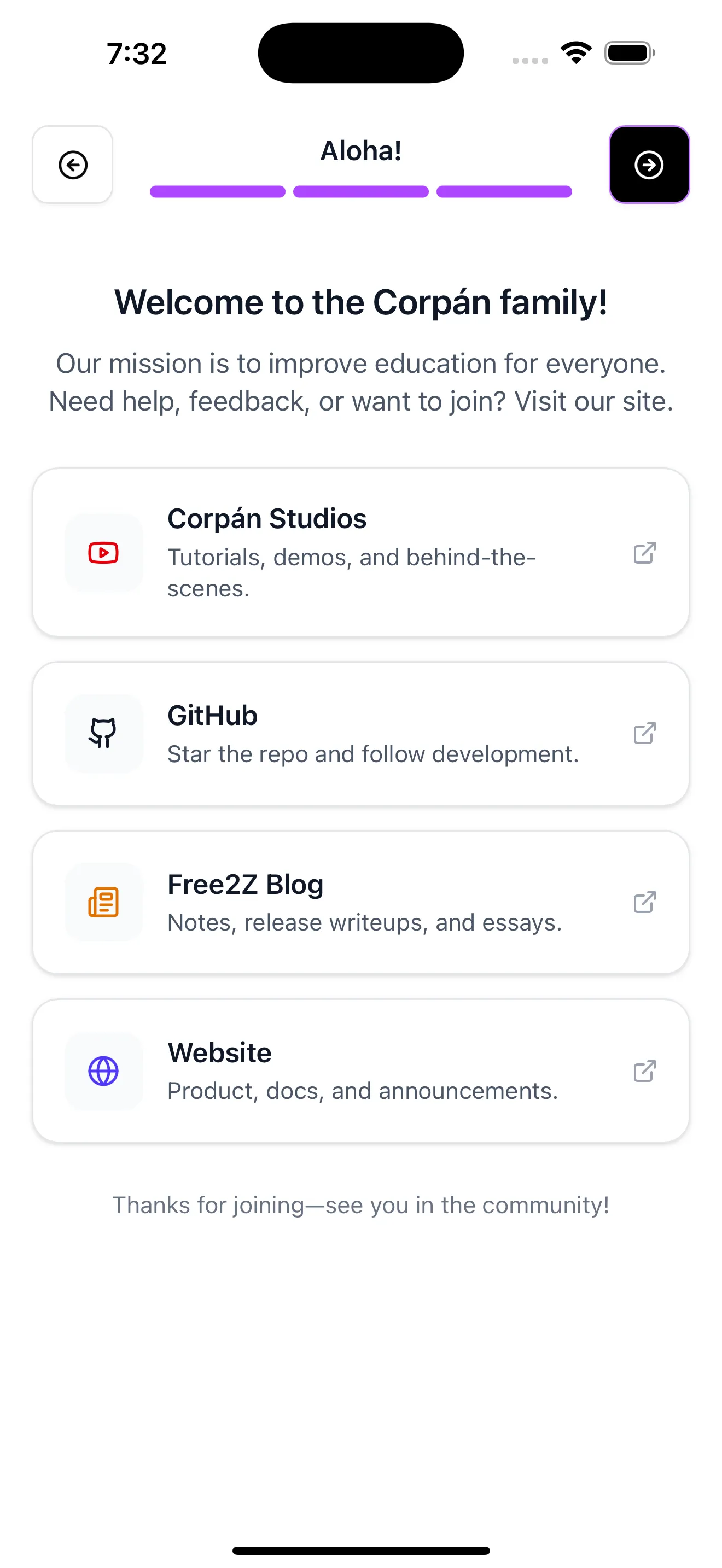
Task: Tap 'Star the repo and follow development' description
Action: click(x=372, y=754)
